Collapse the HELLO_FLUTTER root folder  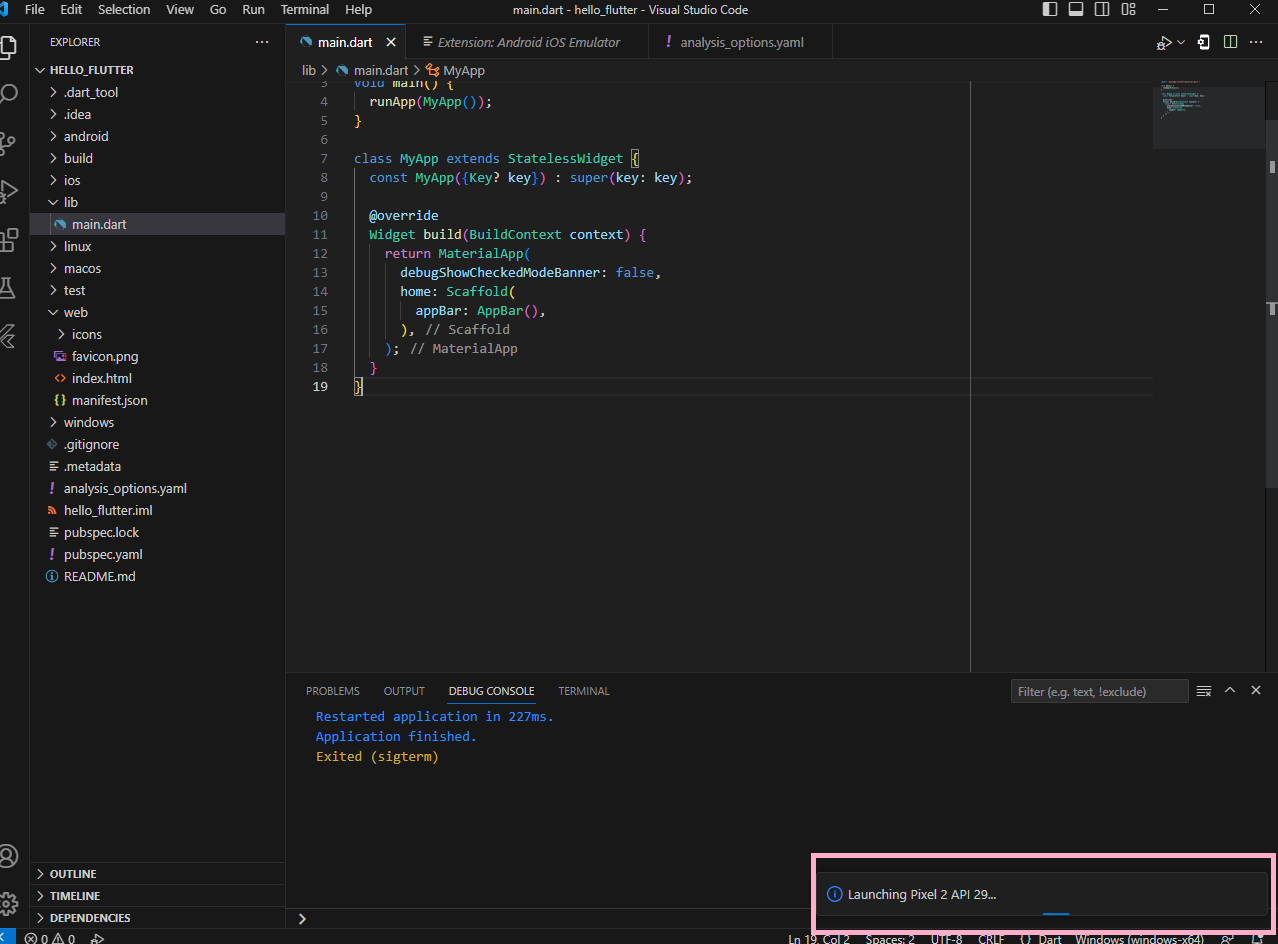pos(157,70)
